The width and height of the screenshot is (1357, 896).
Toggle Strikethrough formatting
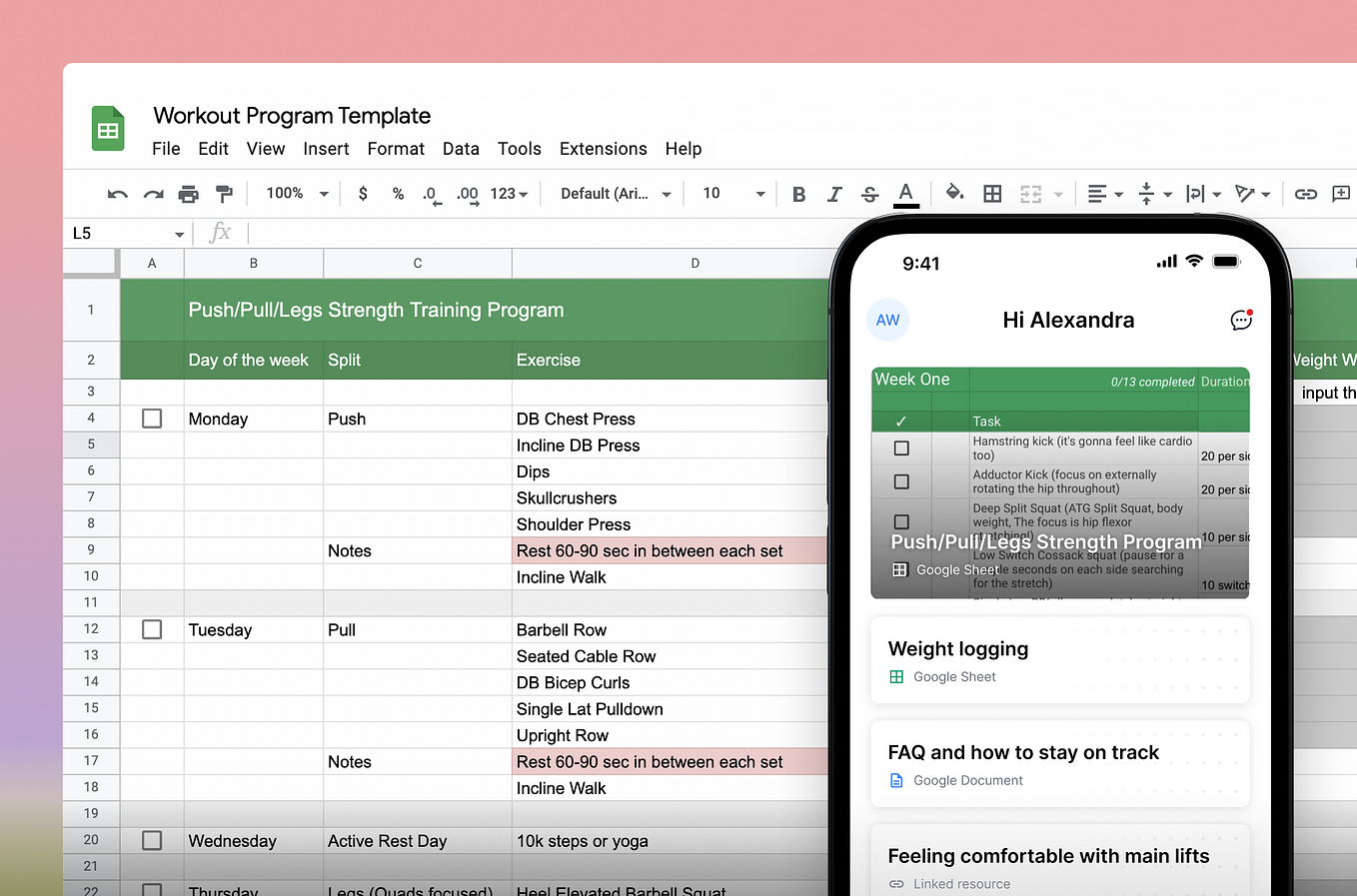click(869, 194)
